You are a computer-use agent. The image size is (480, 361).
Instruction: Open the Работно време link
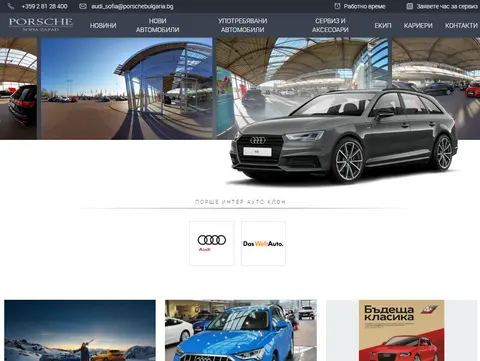364,6
